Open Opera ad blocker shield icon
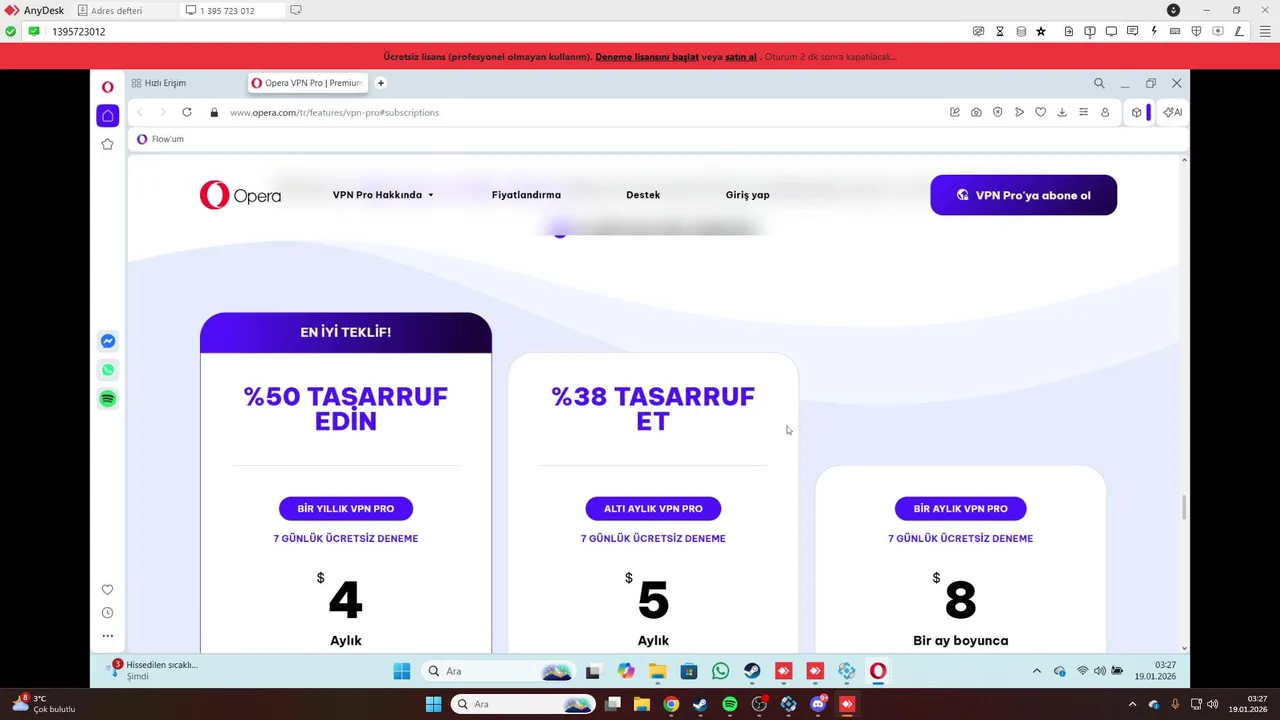 point(998,112)
